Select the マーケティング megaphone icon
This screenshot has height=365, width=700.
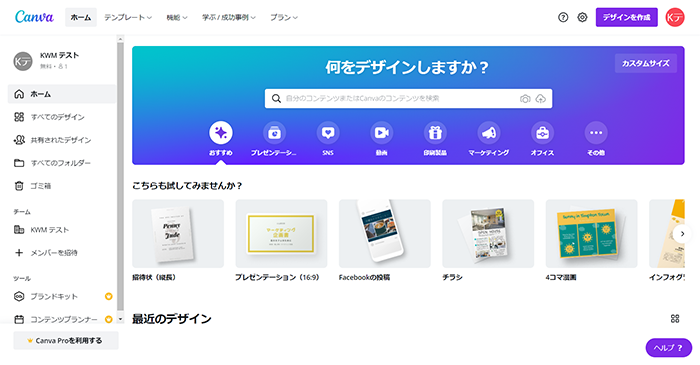pyautogui.click(x=488, y=133)
